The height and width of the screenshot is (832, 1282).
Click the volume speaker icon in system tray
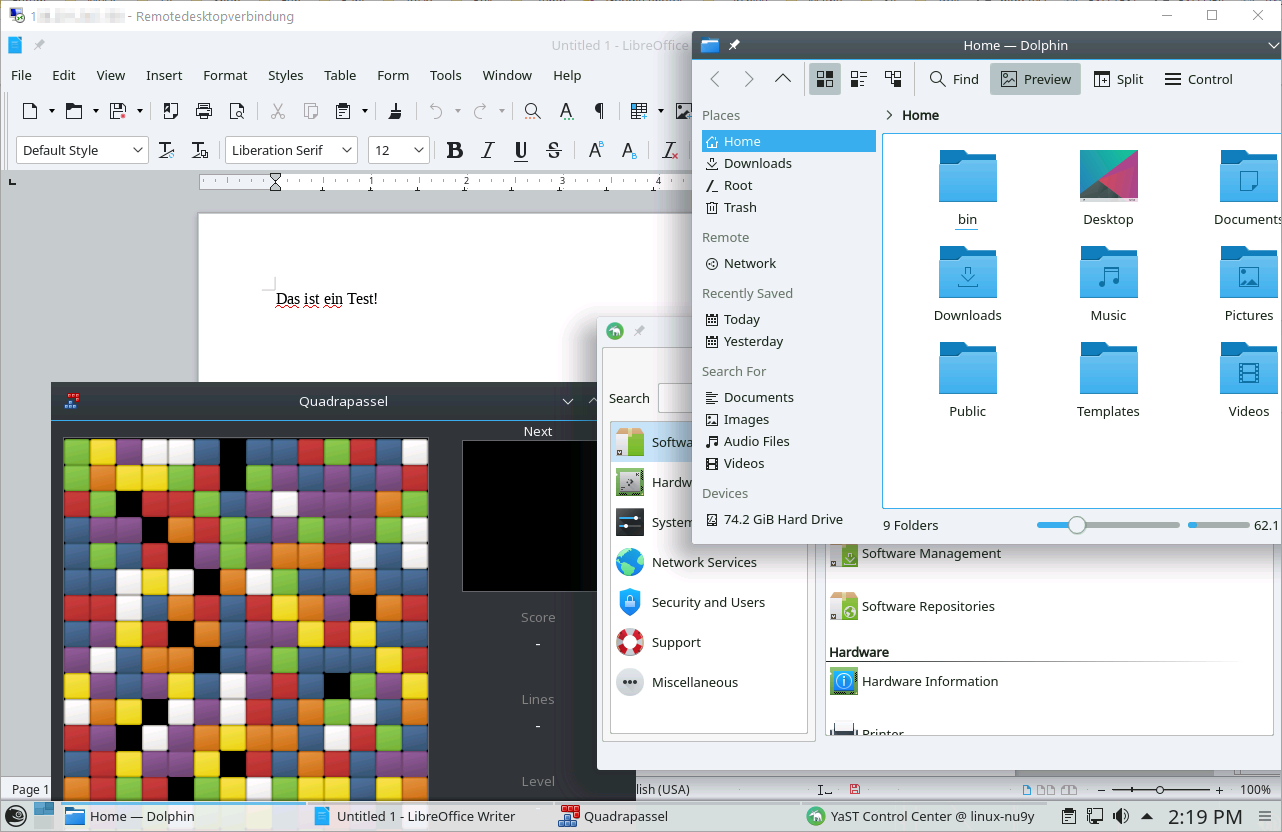point(1121,816)
